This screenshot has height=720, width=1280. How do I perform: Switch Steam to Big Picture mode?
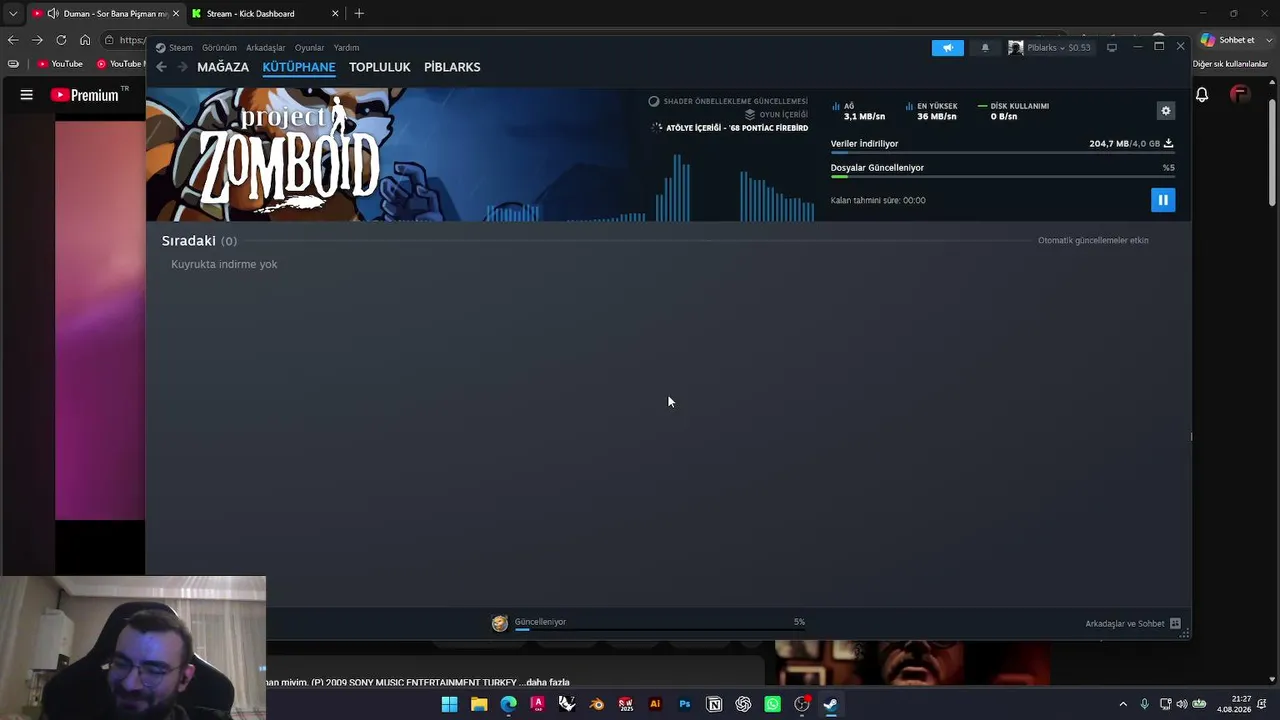point(1111,48)
